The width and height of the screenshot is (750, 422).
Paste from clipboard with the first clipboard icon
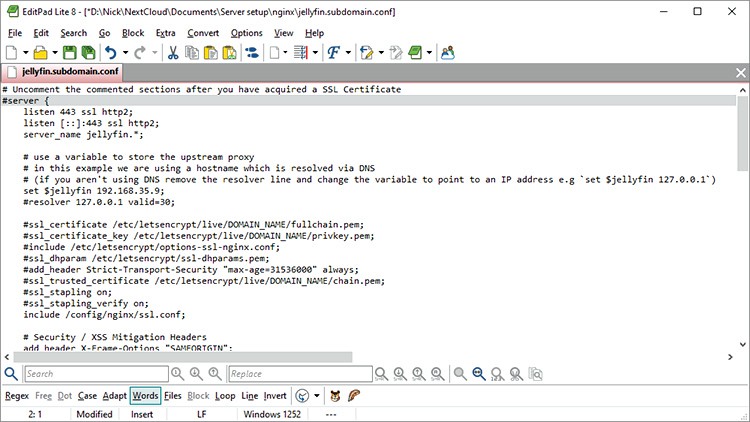pyautogui.click(x=210, y=53)
